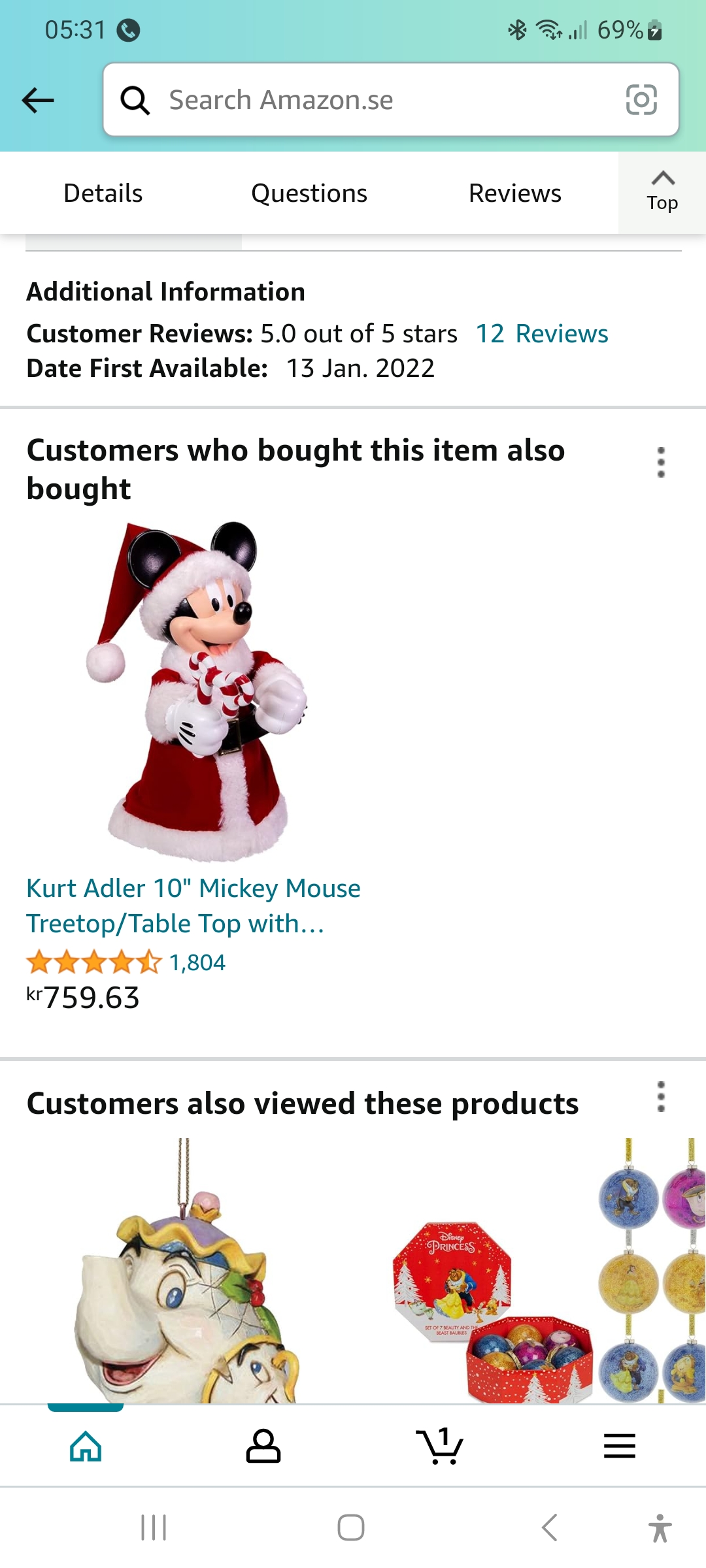Tap the Android accessibility icon
Screen dimensions: 706x1568
click(x=660, y=1528)
